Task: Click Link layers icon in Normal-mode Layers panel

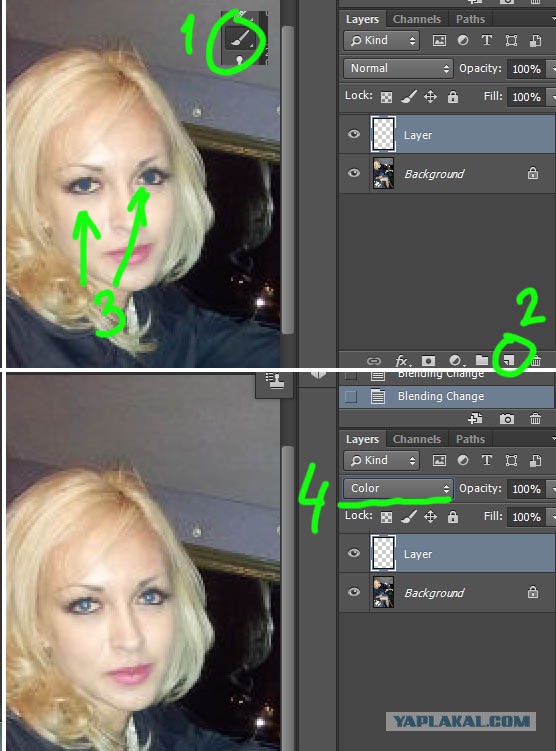Action: 374,361
